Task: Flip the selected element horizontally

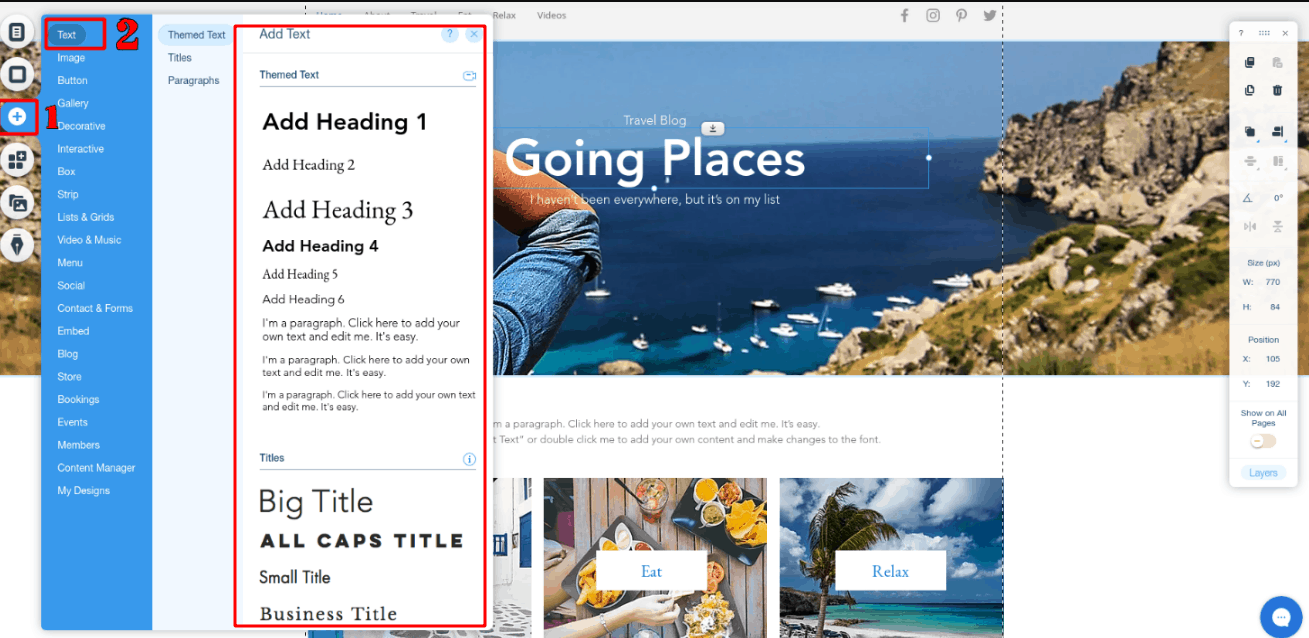Action: (1249, 226)
